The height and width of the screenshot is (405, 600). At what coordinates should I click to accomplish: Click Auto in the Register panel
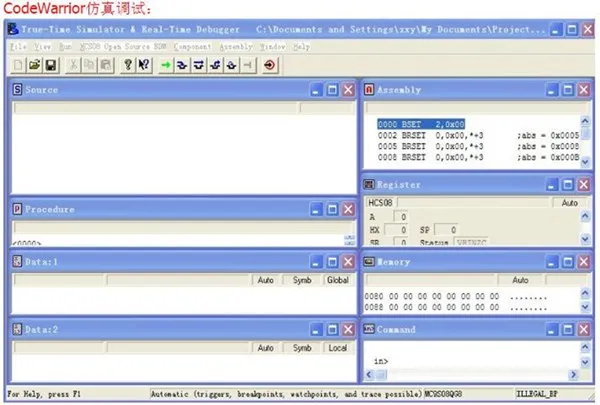[x=570, y=203]
